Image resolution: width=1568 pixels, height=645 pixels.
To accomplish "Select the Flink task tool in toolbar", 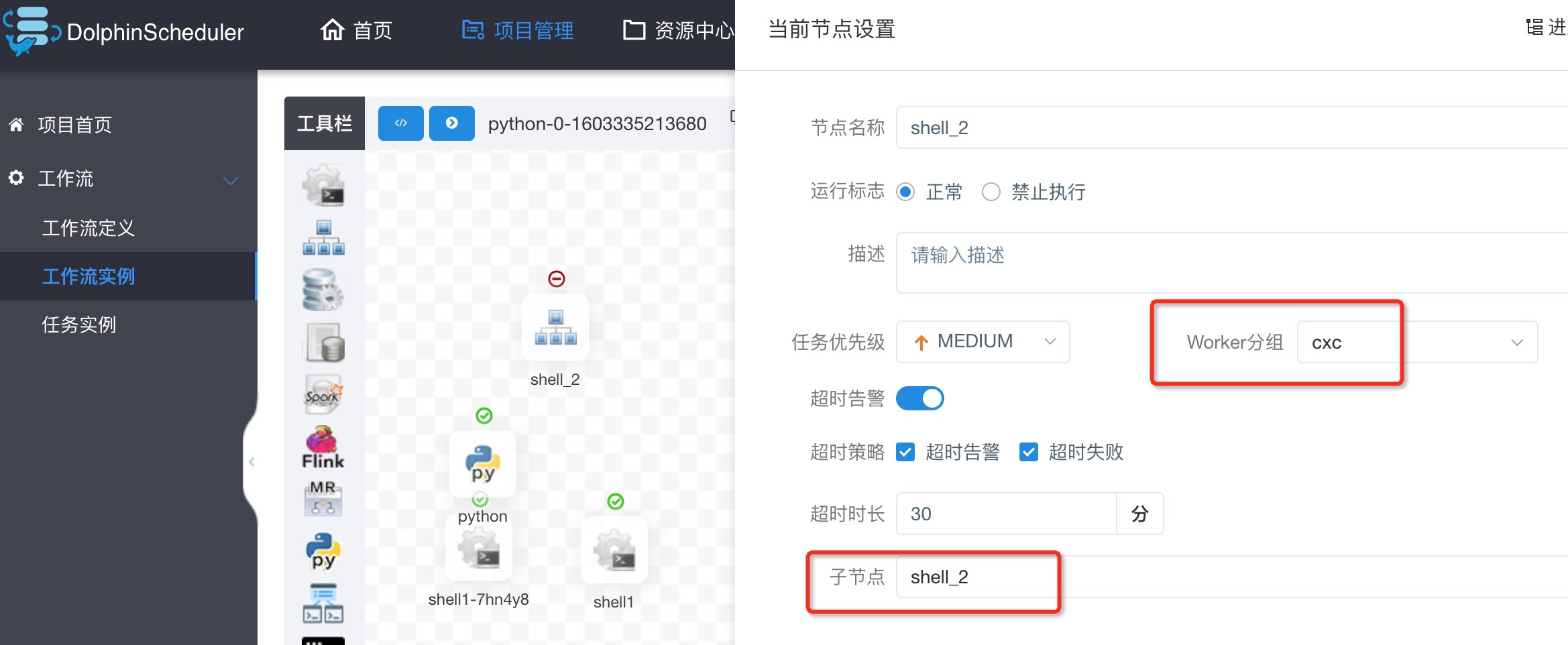I will pyautogui.click(x=323, y=447).
